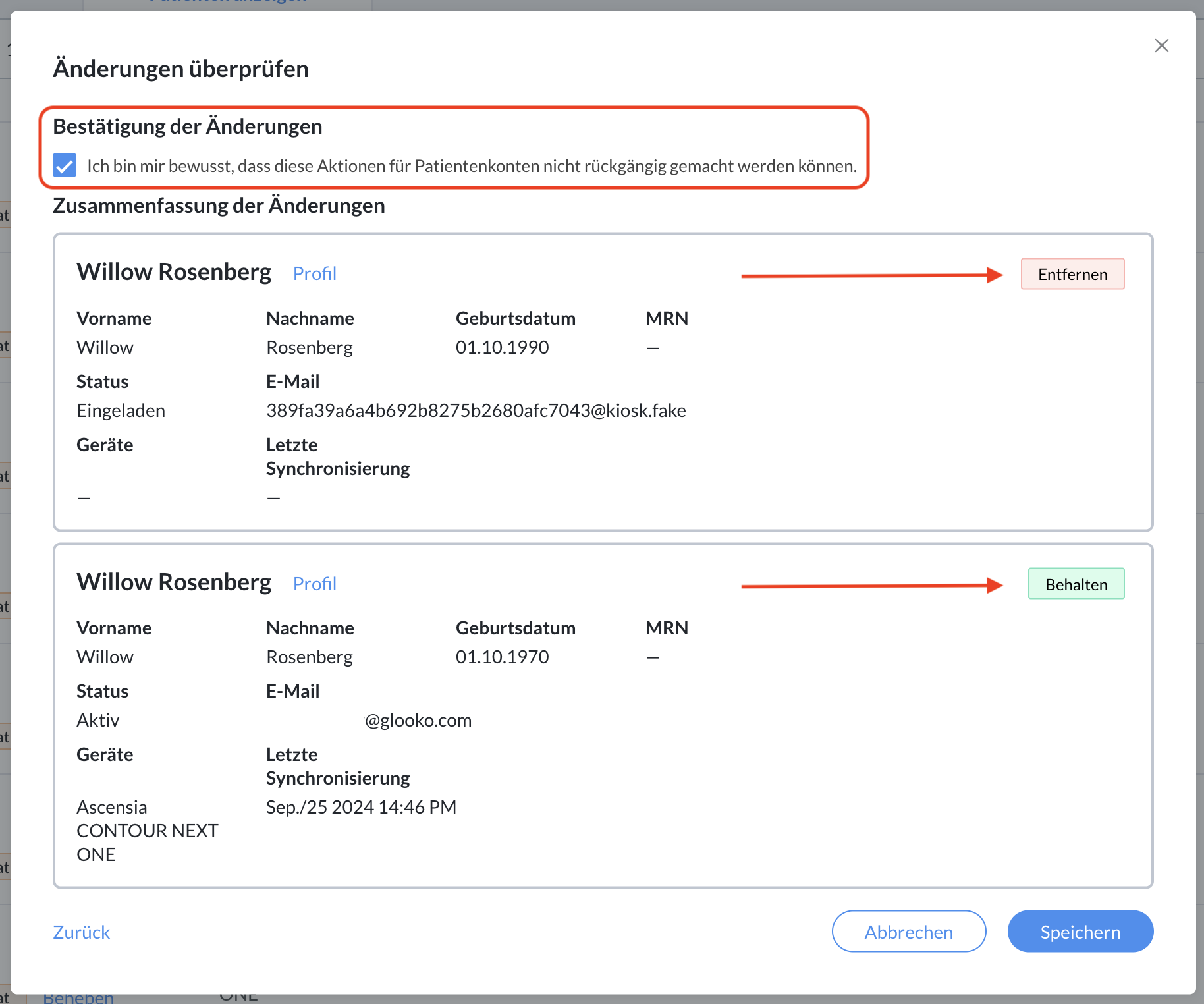The width and height of the screenshot is (1204, 1004).
Task: Click the Aktiv status value
Action: 97,720
